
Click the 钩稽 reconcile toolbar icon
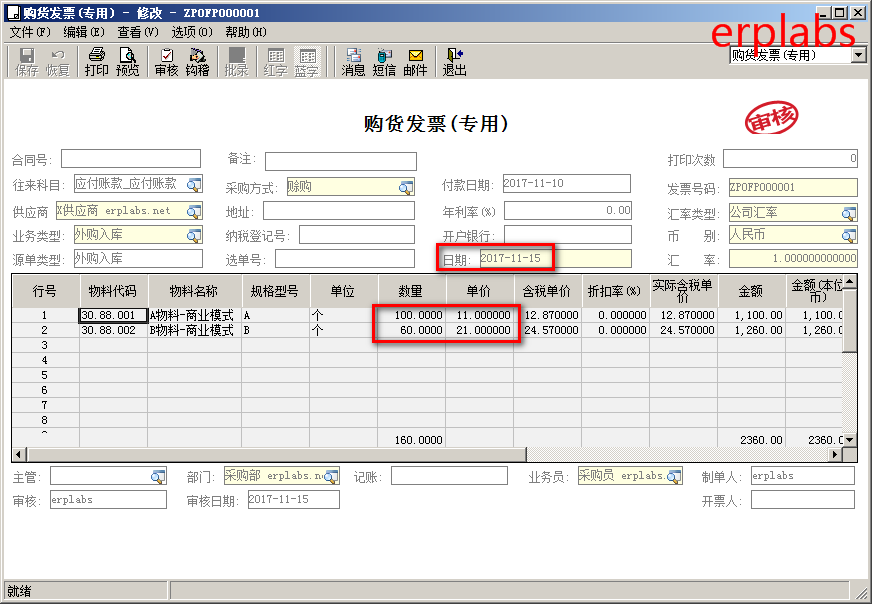pos(197,61)
